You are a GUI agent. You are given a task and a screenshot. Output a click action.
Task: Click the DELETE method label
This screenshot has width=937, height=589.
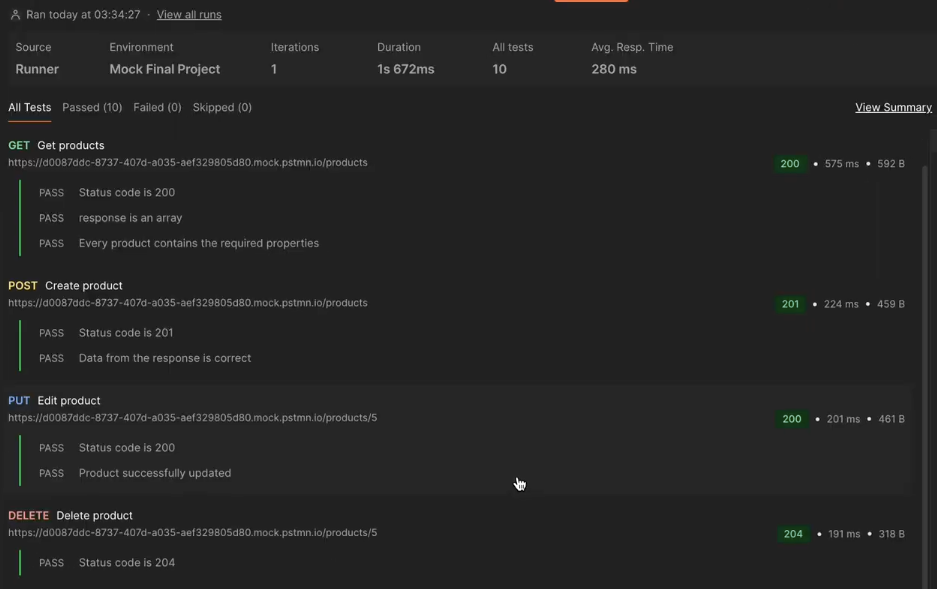[28, 515]
